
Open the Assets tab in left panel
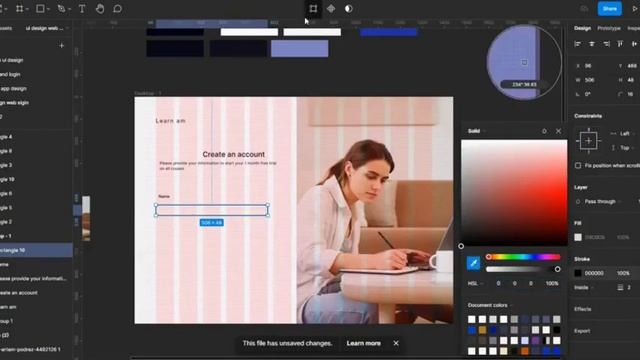(x=6, y=28)
